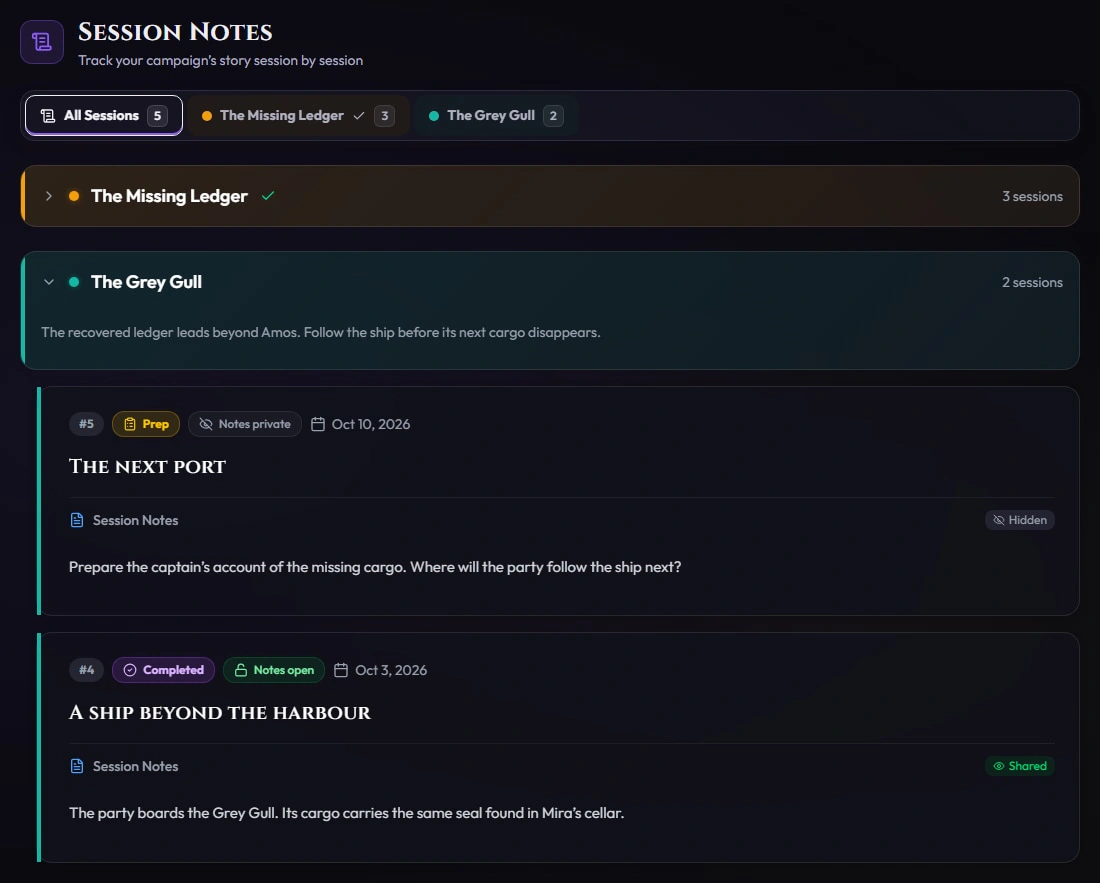Click the Session Notes scroll logo icon
Image resolution: width=1100 pixels, height=883 pixels.
(42, 42)
